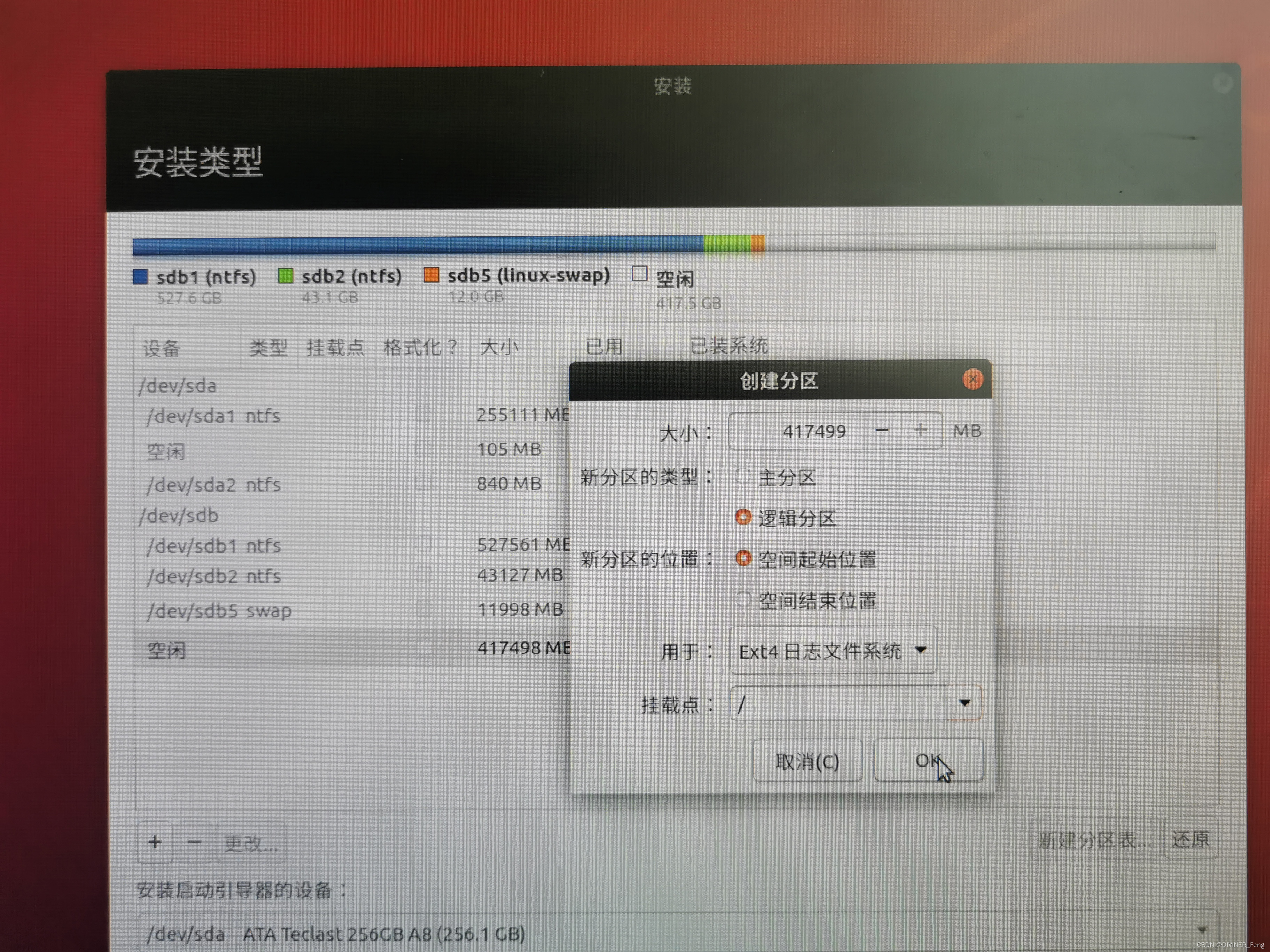Toggle format checkbox for /dev/sdb2
This screenshot has width=1270, height=952.
[423, 574]
